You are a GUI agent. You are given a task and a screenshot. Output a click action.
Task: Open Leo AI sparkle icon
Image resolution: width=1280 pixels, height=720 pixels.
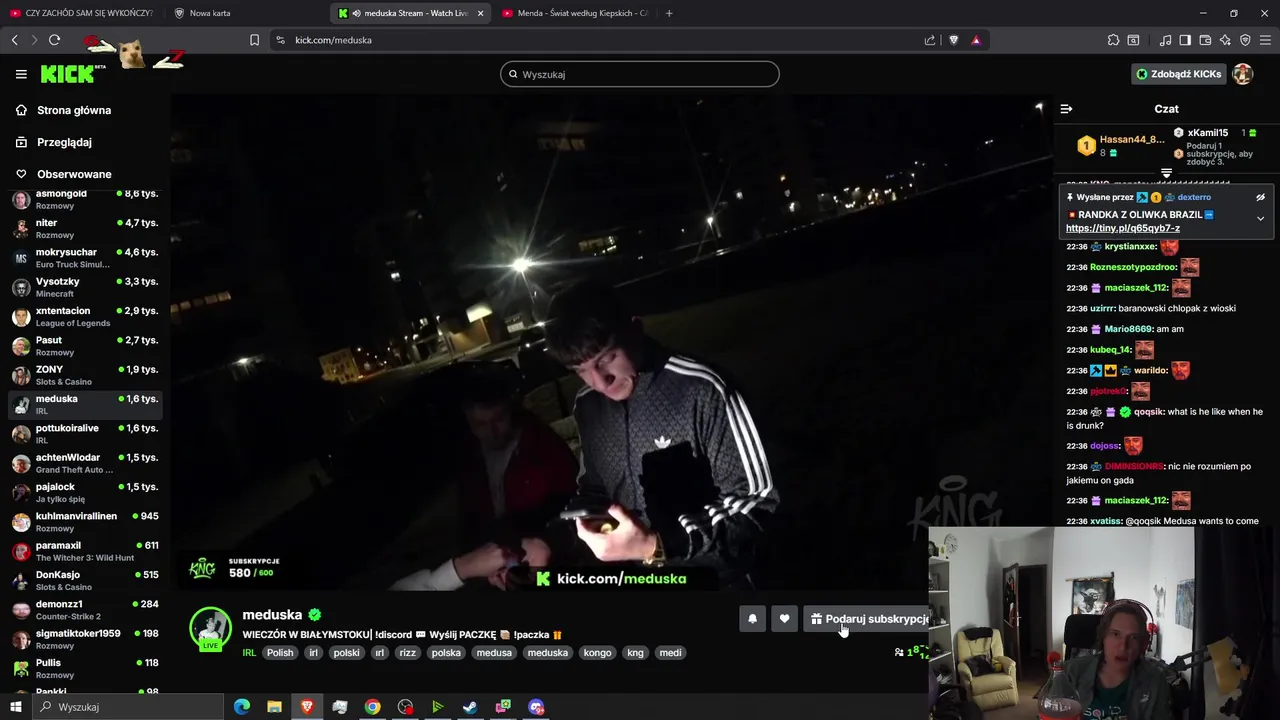tap(1225, 40)
